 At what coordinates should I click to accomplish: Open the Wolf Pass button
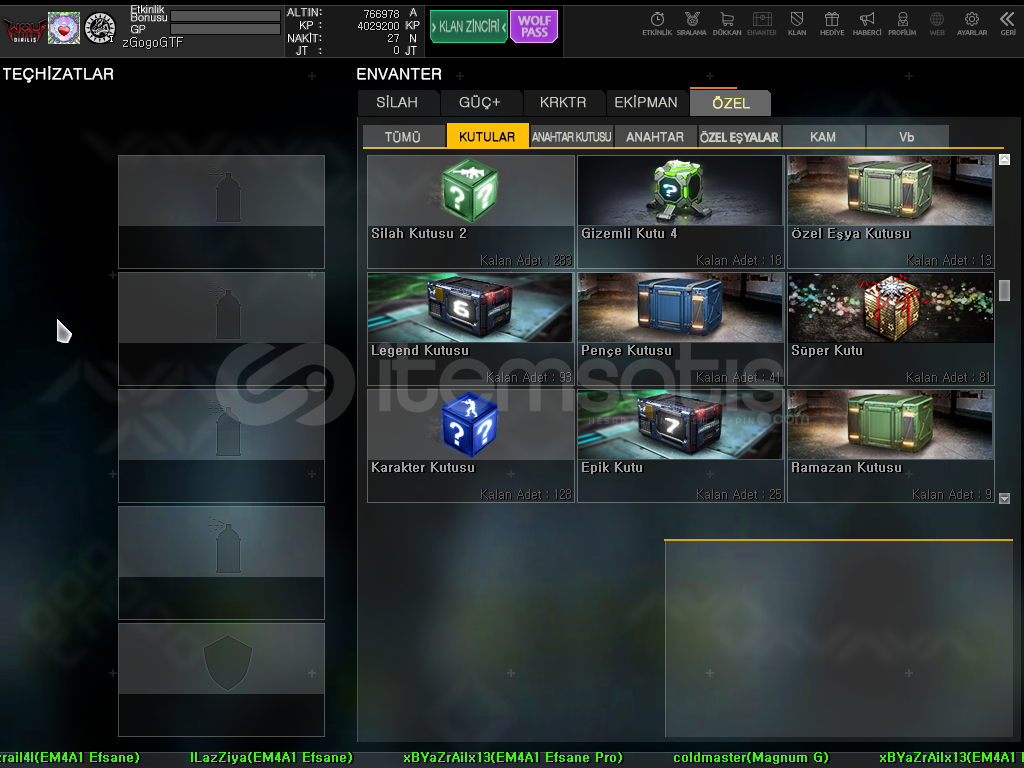534,27
